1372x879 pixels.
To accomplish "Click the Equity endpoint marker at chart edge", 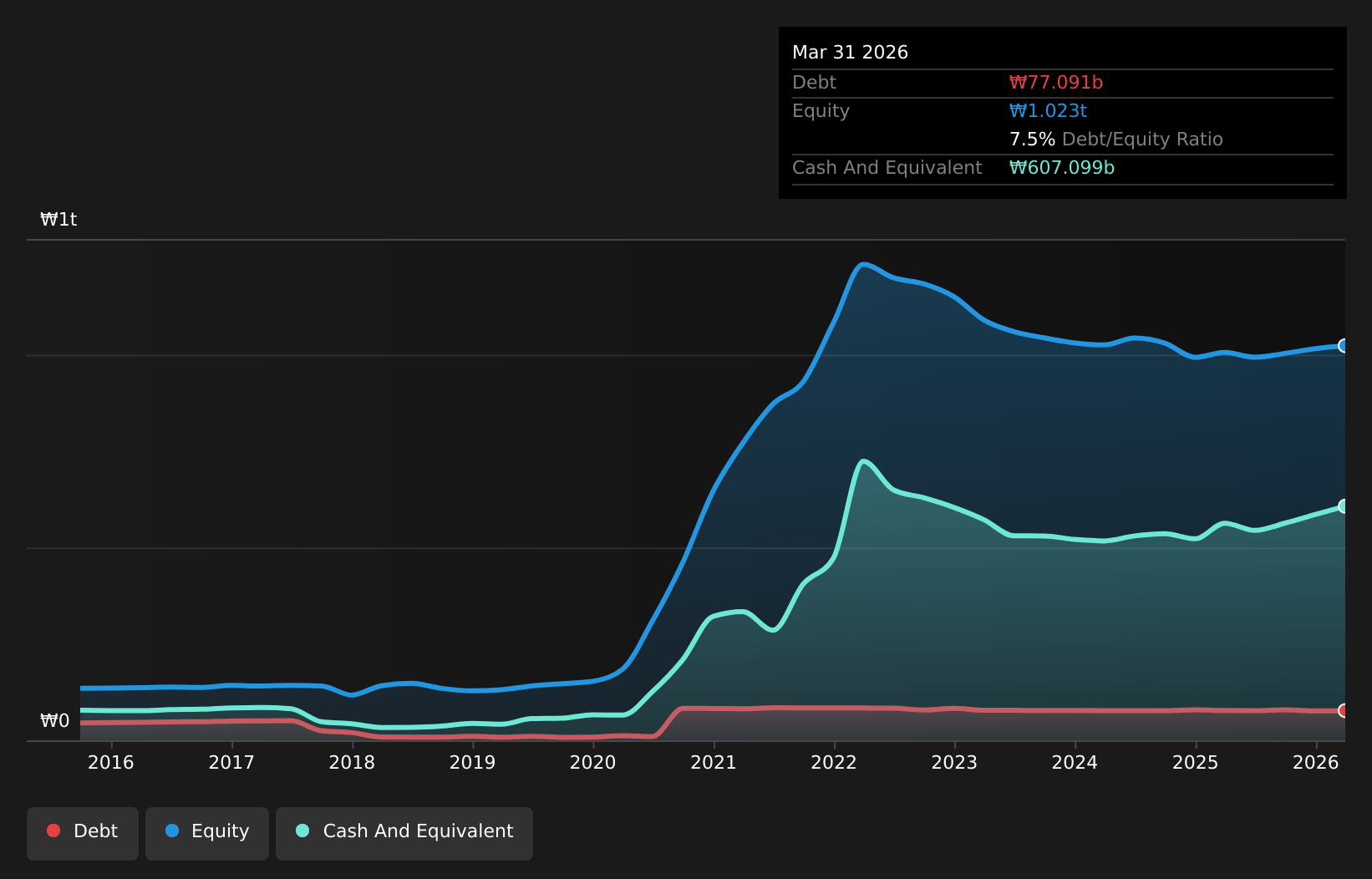I will click(x=1344, y=346).
